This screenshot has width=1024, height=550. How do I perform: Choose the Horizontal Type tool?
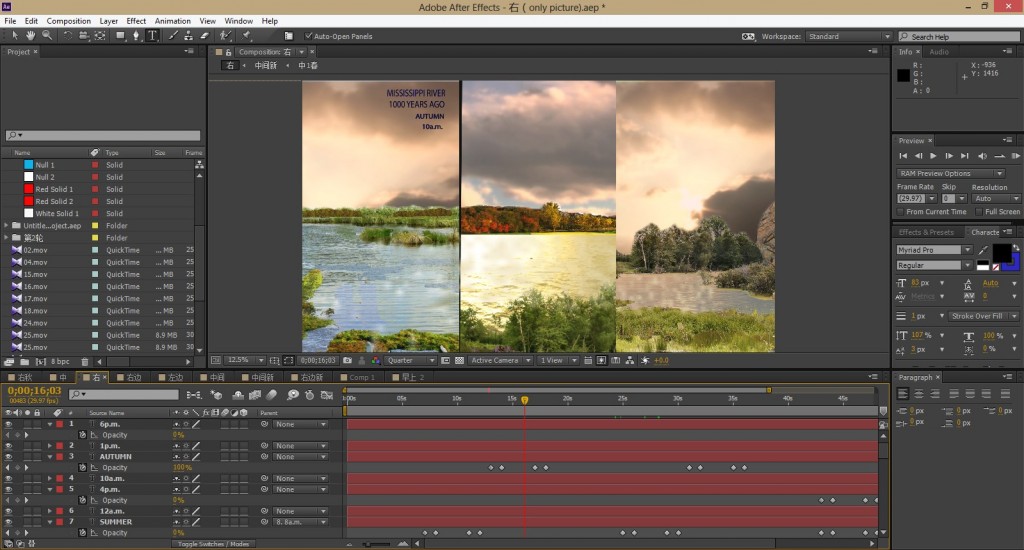(152, 35)
